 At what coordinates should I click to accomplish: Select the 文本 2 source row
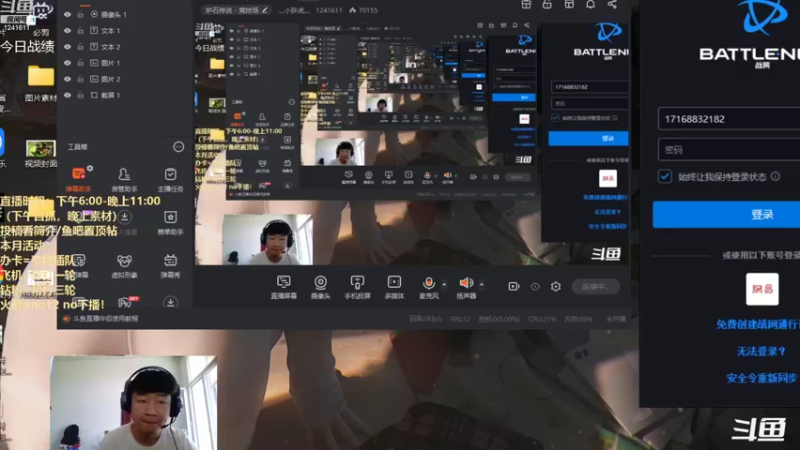(x=125, y=47)
